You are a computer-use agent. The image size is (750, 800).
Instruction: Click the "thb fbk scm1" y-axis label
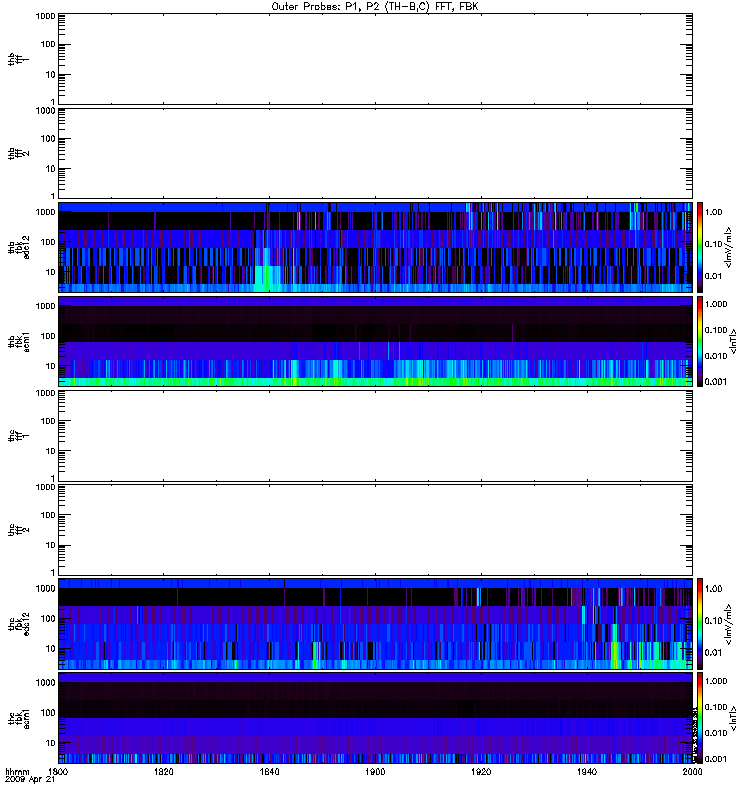tap(19, 341)
